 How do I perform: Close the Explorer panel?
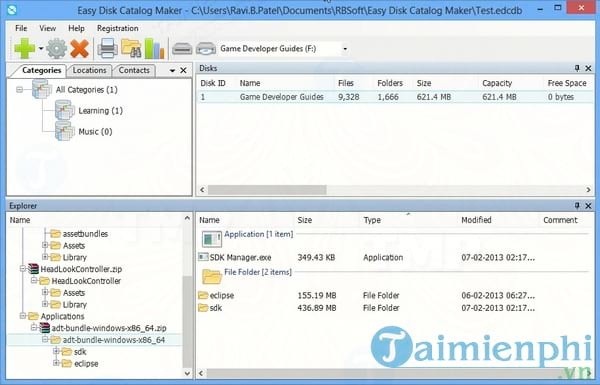click(589, 206)
